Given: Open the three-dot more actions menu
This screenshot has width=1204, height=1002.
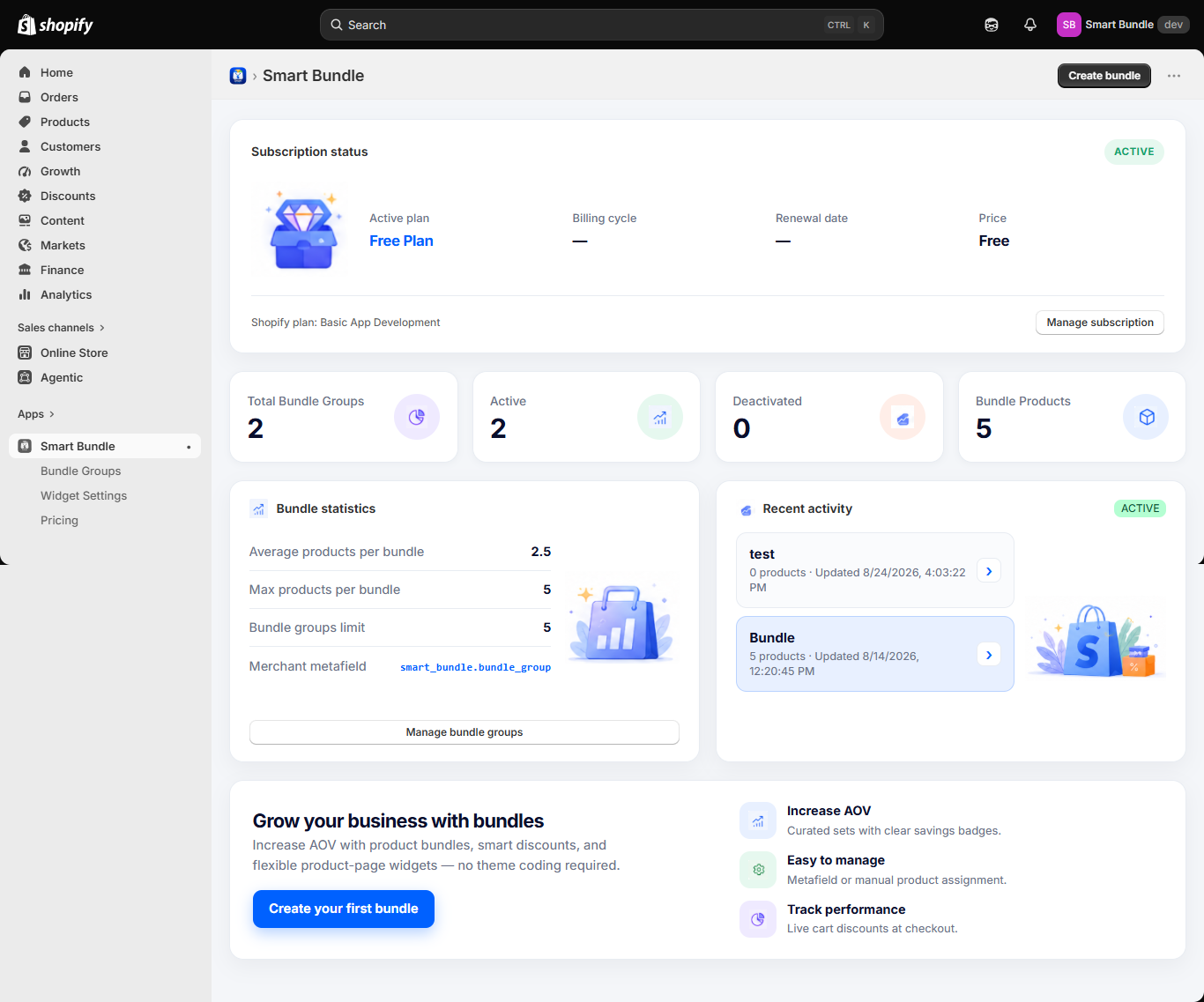Looking at the screenshot, I should pyautogui.click(x=1174, y=76).
